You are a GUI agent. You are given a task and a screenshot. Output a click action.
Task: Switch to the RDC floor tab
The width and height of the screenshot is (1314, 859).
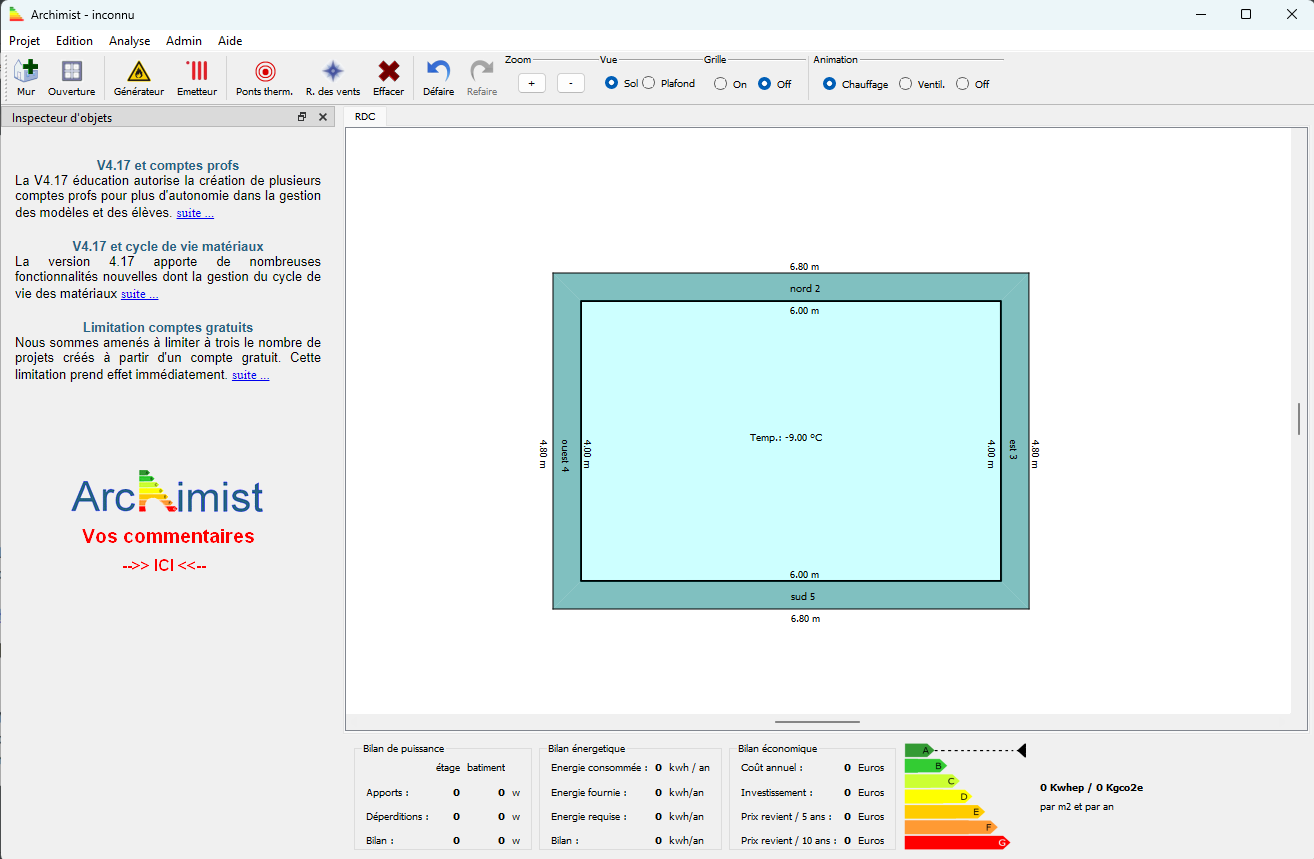coord(365,117)
